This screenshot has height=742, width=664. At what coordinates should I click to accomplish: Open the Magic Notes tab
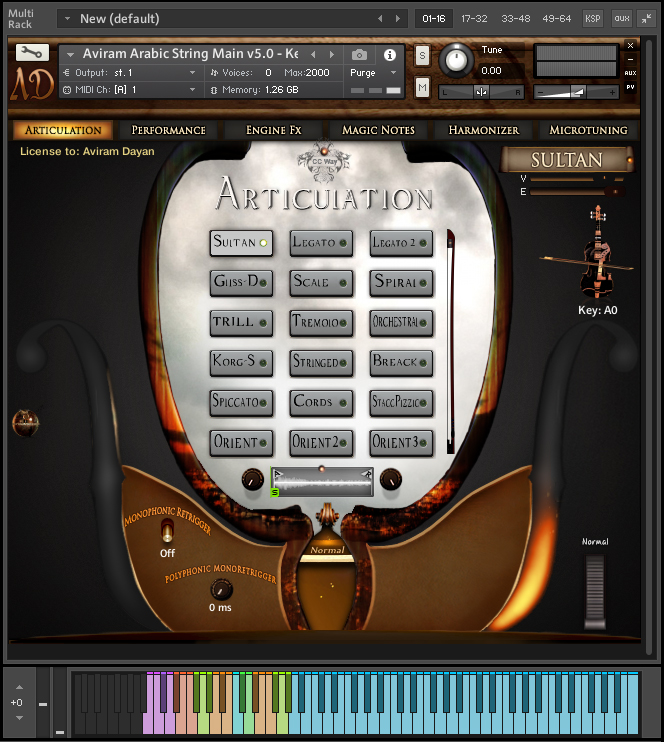378,130
